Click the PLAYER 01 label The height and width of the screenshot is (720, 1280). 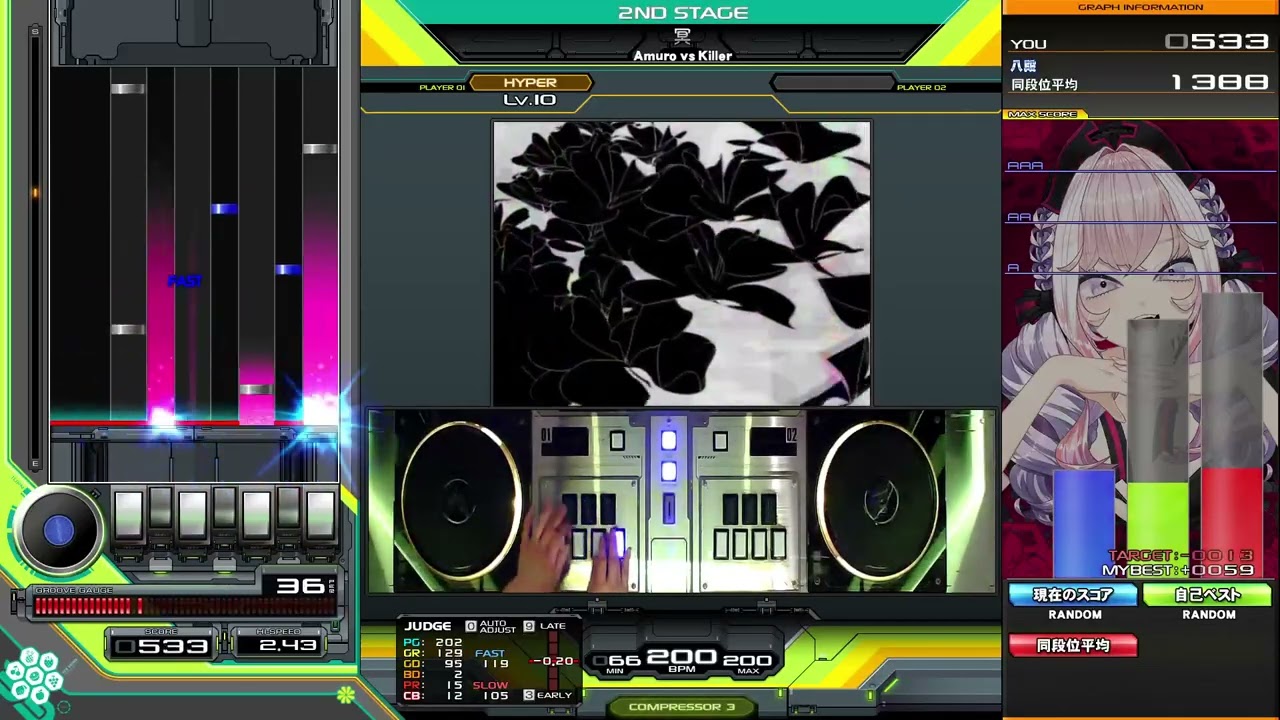[442, 88]
